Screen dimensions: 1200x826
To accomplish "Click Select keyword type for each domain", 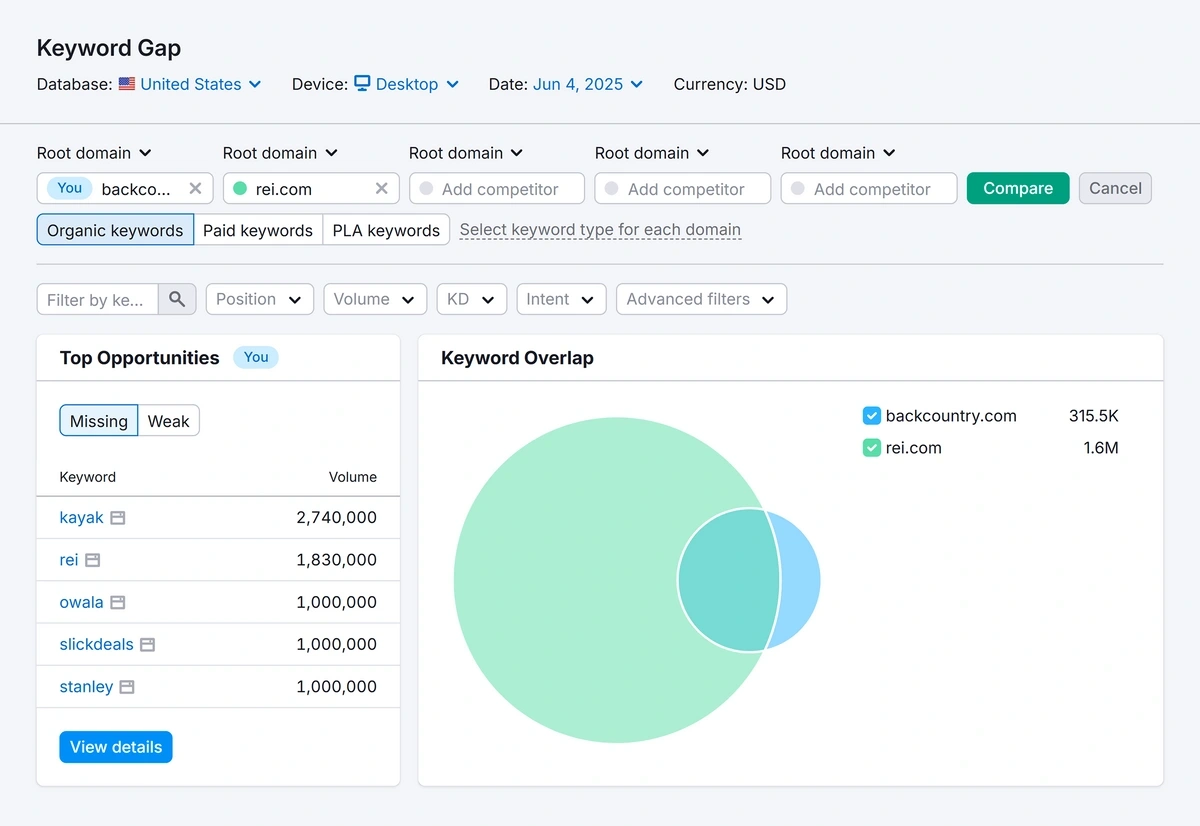I will coord(600,230).
